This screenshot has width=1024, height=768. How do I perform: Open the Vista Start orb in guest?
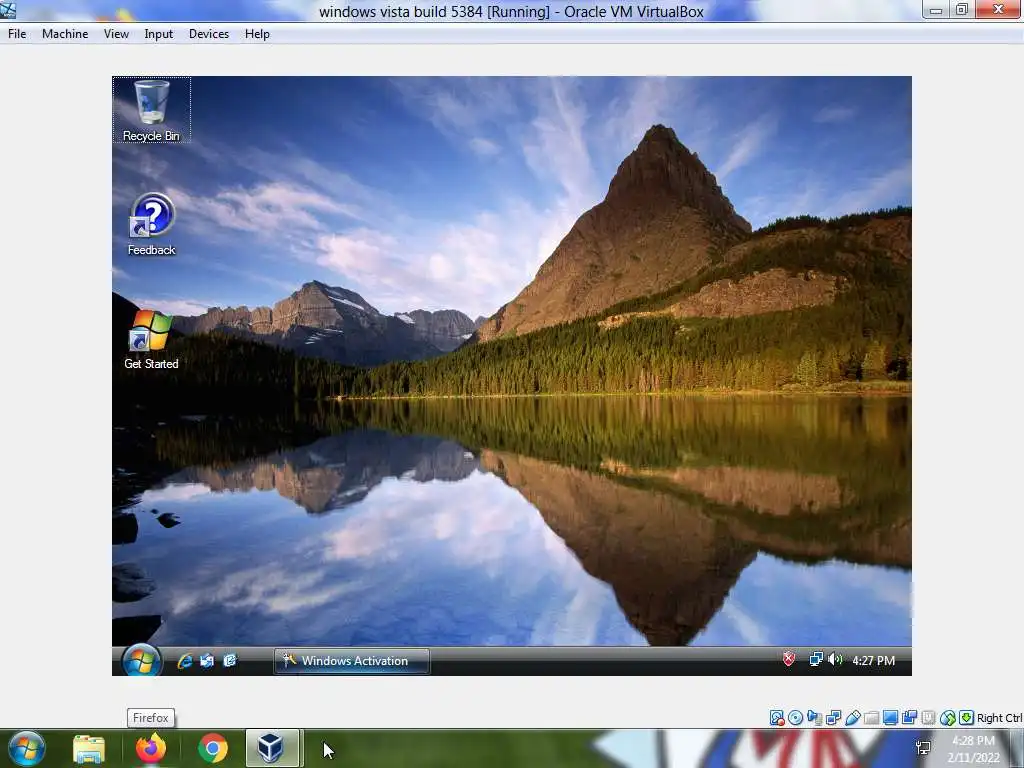click(x=141, y=661)
